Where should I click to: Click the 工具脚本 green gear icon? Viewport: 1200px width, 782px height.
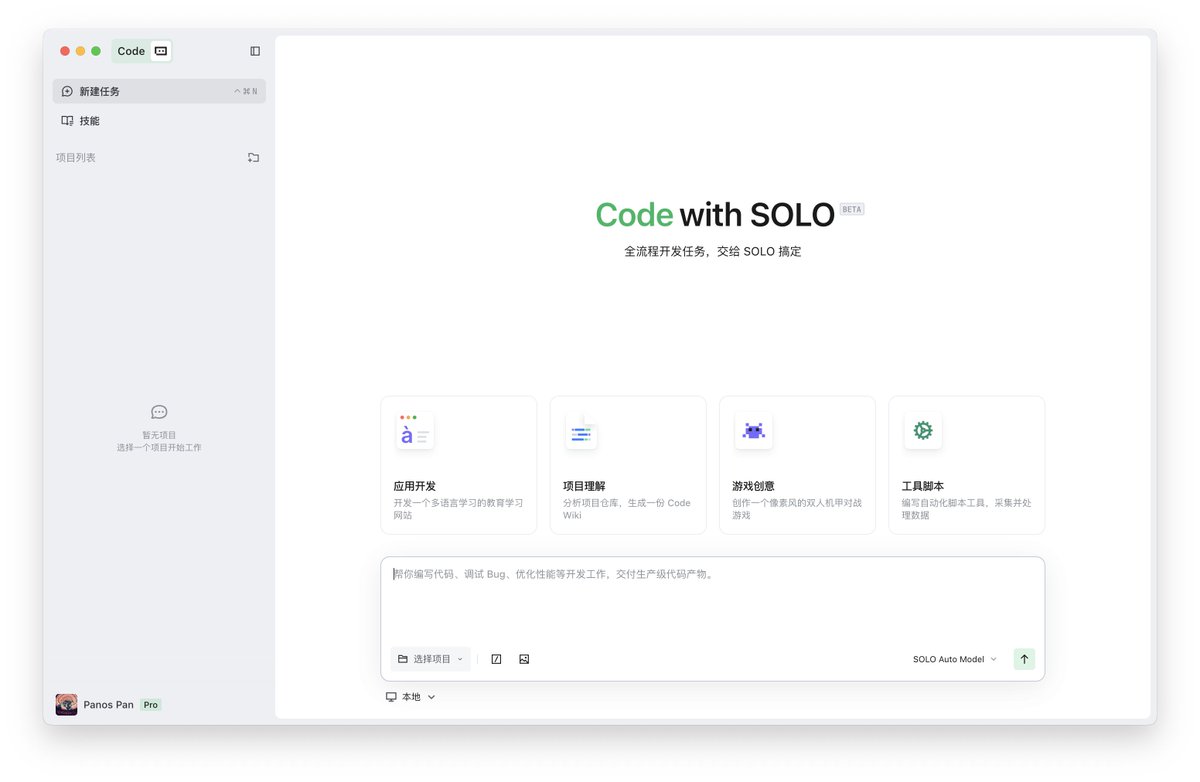tap(923, 431)
